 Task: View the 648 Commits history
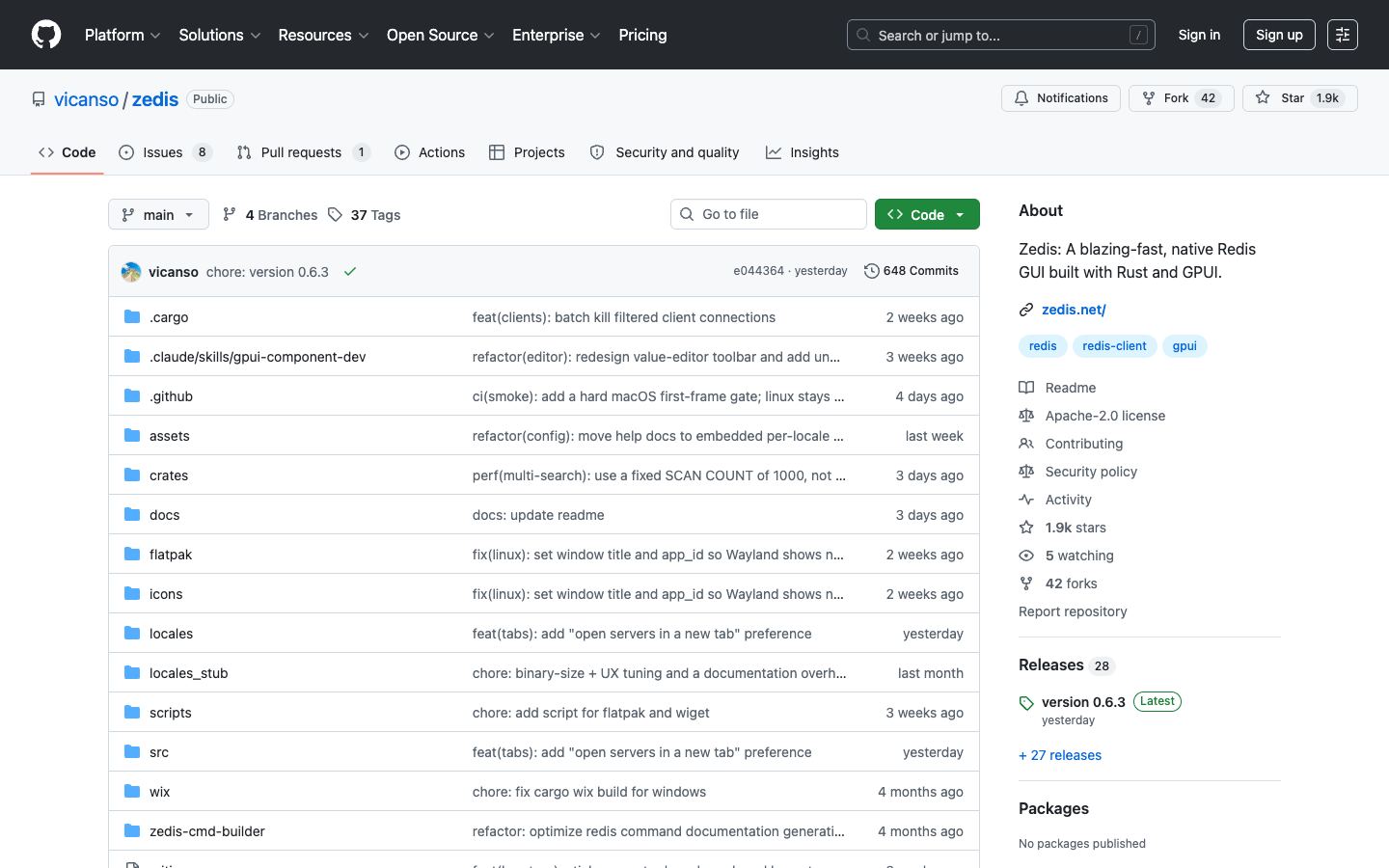click(x=912, y=271)
